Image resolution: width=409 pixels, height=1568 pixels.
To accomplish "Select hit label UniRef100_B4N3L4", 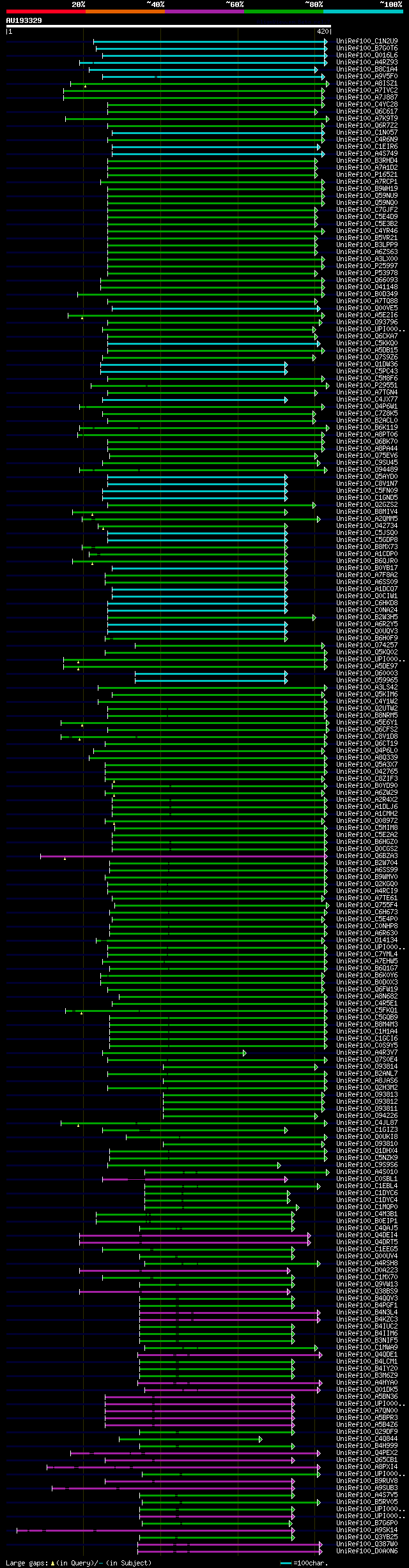I will point(367,1313).
